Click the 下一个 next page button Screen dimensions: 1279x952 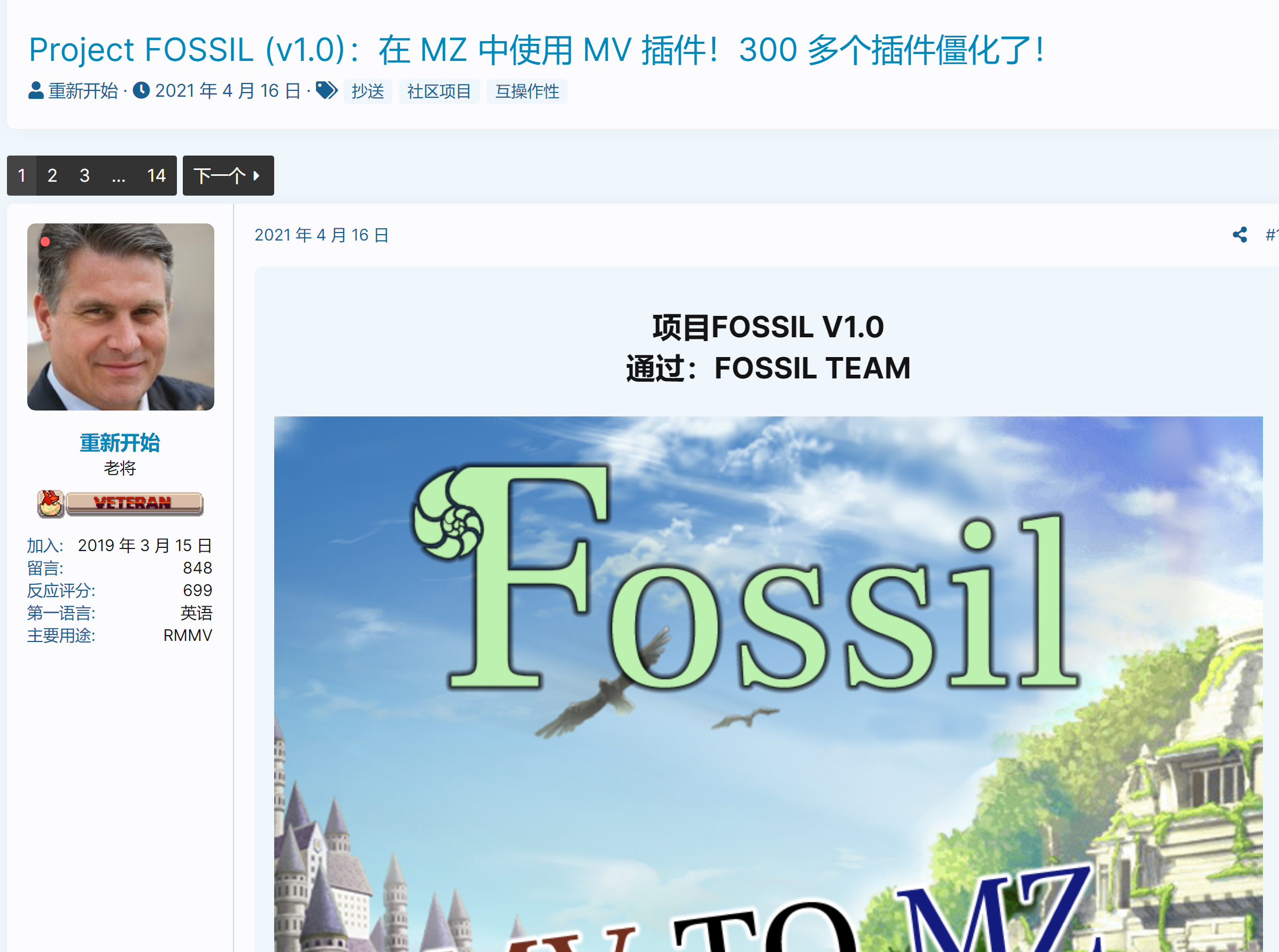(228, 175)
